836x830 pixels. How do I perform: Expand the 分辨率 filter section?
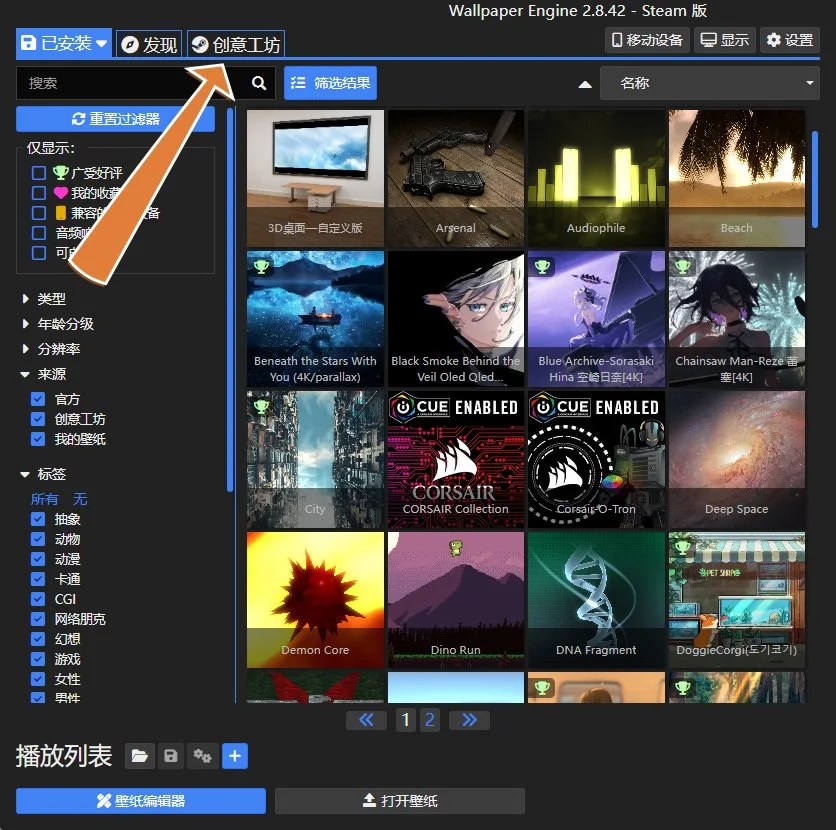[x=51, y=349]
